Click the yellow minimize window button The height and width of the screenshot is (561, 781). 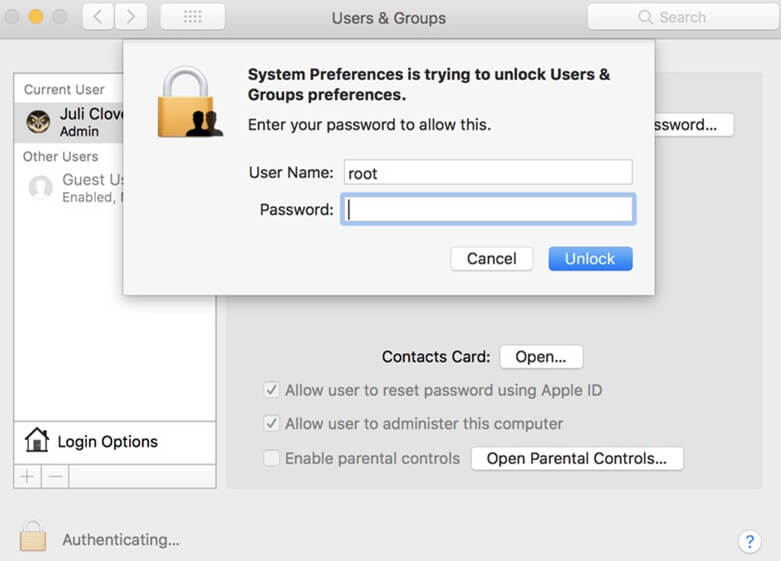36,17
